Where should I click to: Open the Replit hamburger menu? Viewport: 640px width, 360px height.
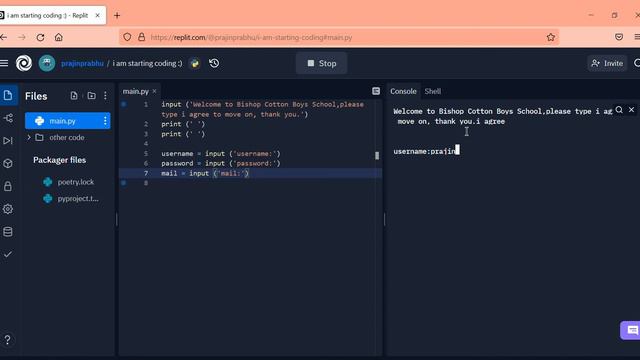(x=4, y=63)
